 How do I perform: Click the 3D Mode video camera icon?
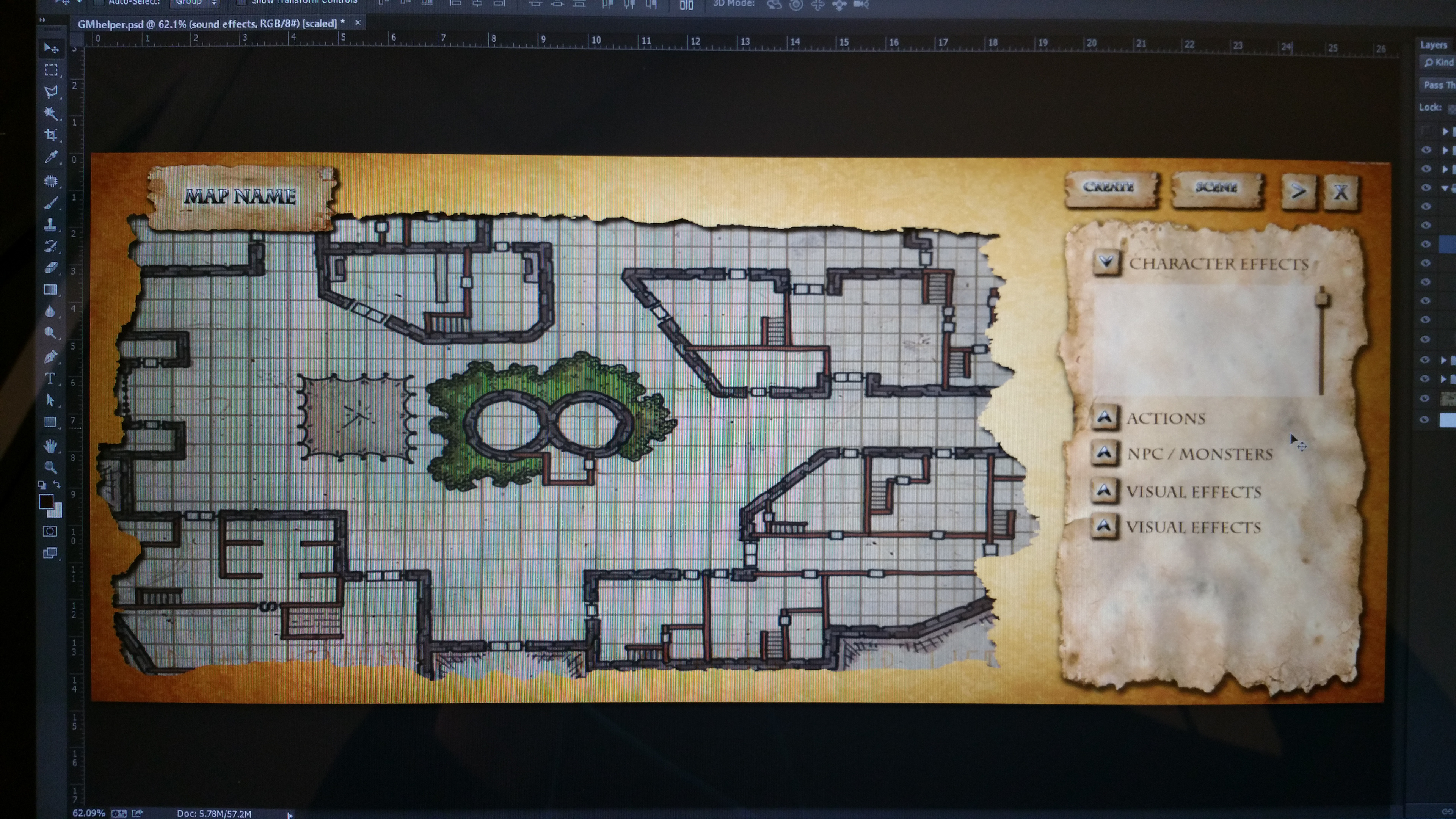pos(861,5)
